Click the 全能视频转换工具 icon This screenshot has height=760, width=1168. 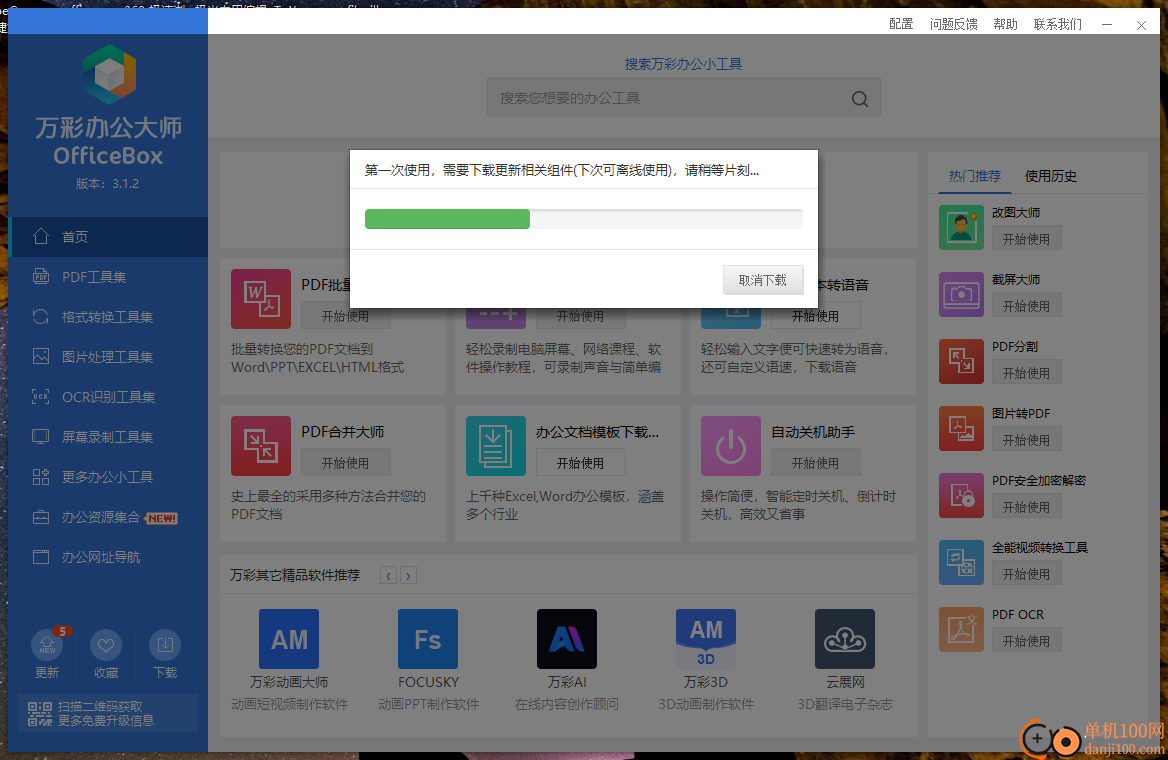pos(961,563)
